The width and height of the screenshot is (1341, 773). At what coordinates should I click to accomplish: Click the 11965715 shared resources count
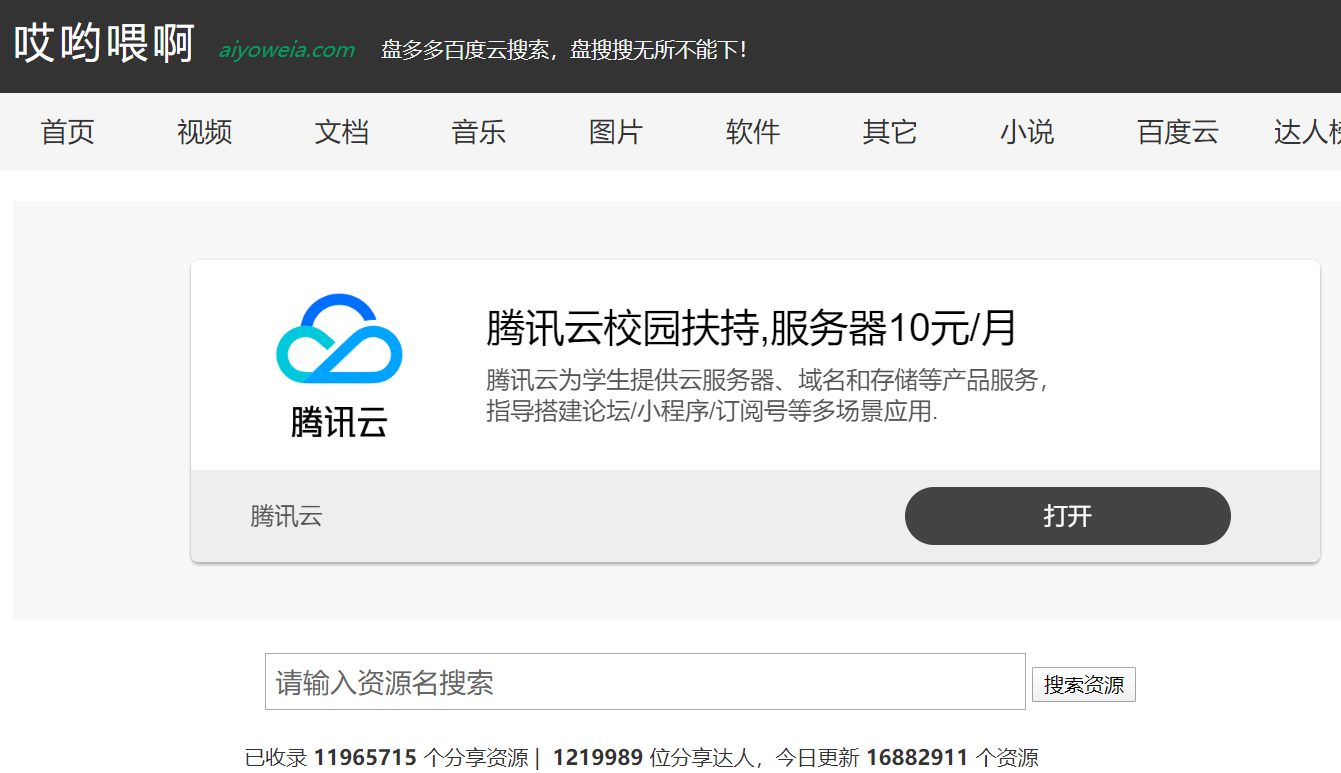pos(365,758)
